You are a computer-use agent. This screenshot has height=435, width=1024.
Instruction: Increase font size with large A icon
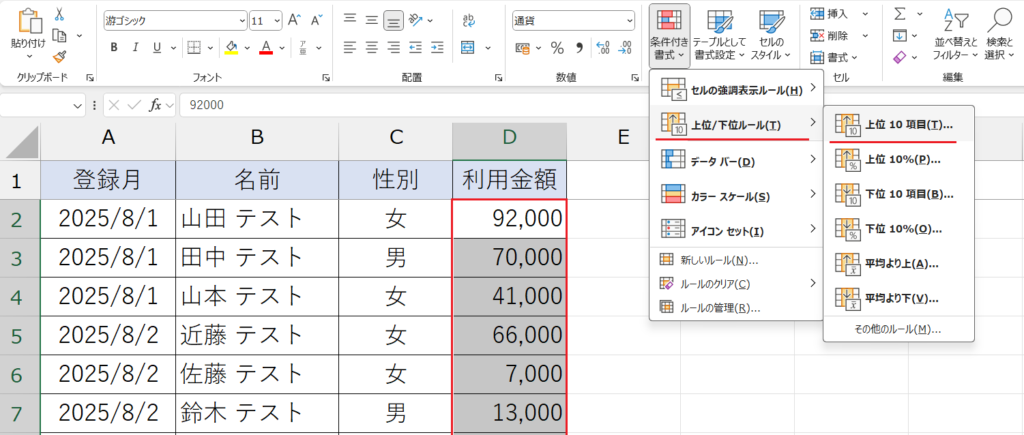pos(294,20)
